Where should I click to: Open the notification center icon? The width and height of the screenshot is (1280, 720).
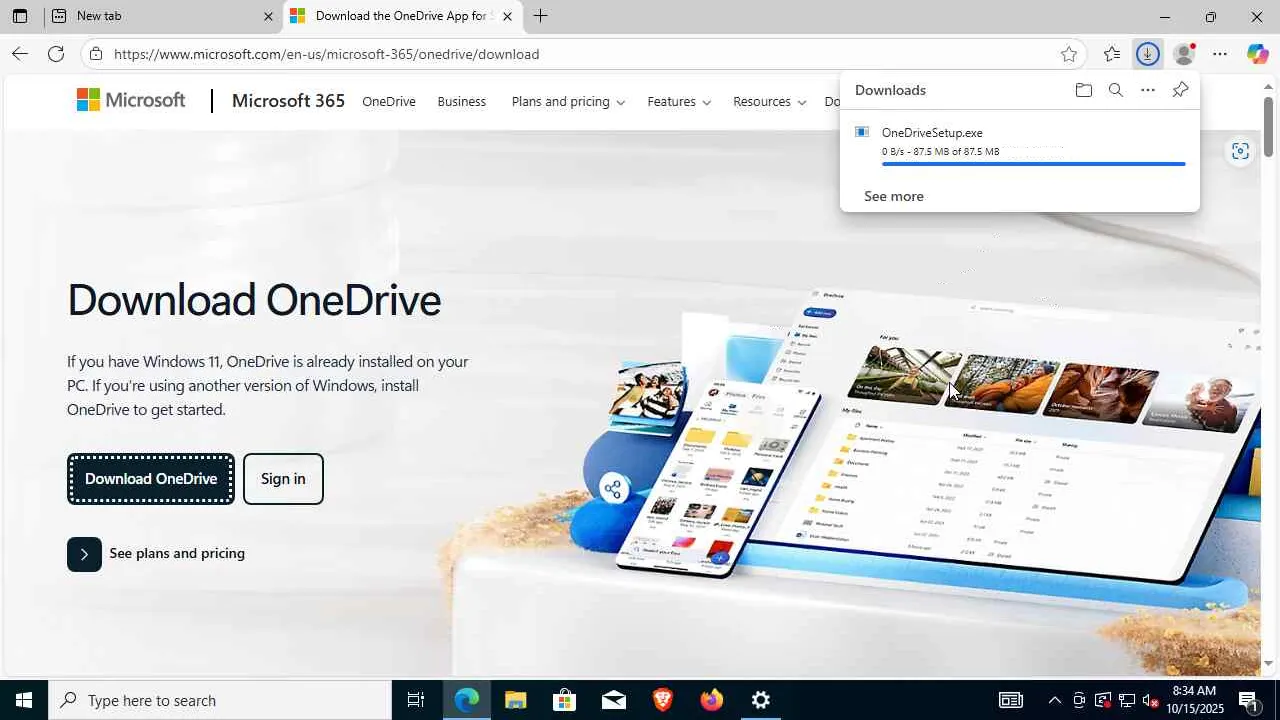coord(1248,700)
